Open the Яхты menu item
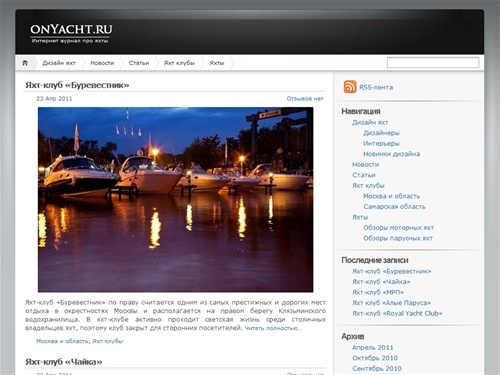The width and height of the screenshot is (500, 375). (217, 63)
